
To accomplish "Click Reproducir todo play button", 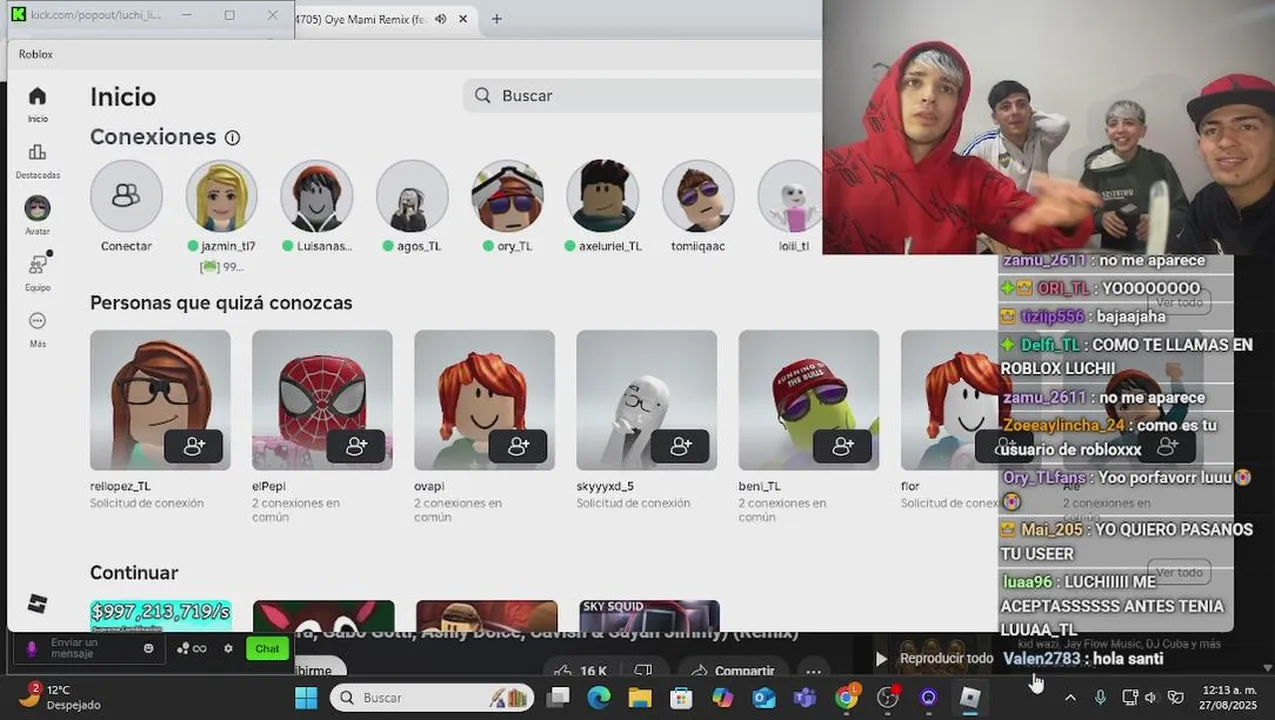I will 936,658.
